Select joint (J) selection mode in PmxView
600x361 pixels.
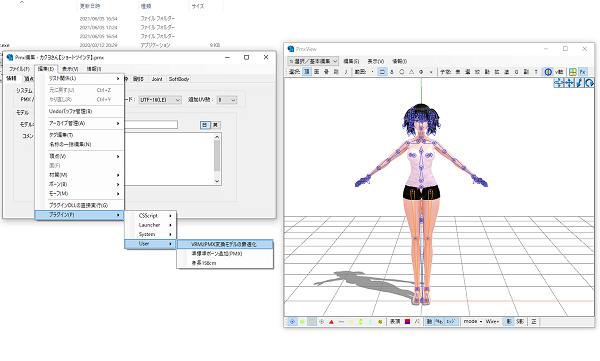[346, 72]
